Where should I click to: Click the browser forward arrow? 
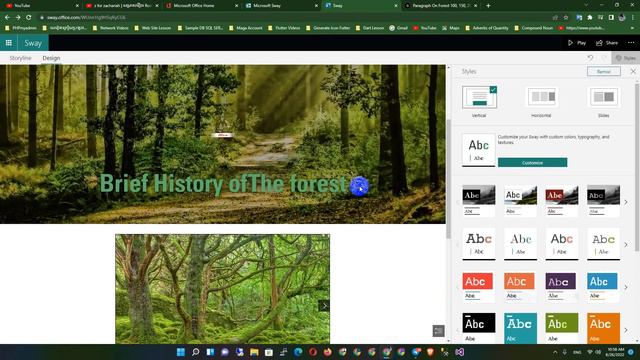(18, 18)
